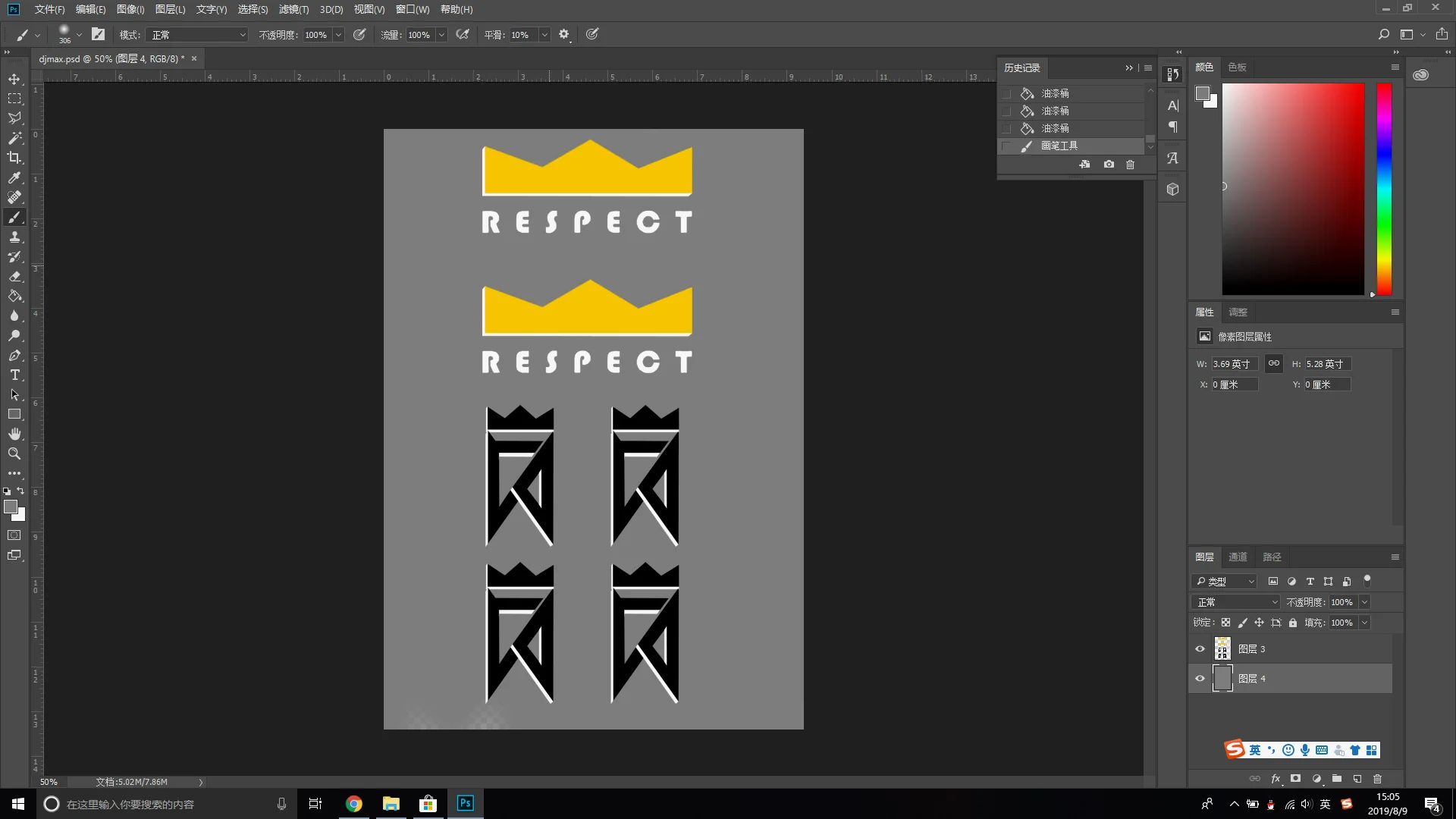Click Windows Start button
The height and width of the screenshot is (819, 1456).
coord(18,804)
